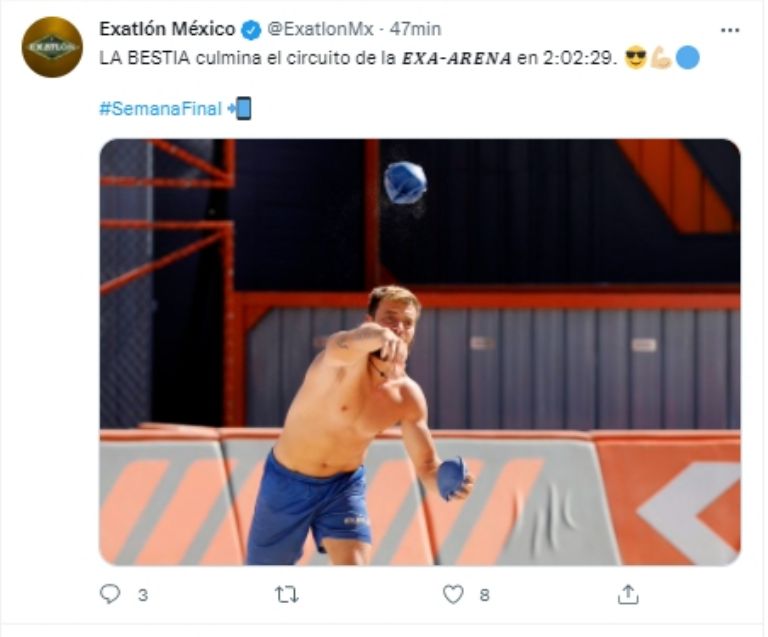Click the Exatlón México display name

tap(167, 30)
